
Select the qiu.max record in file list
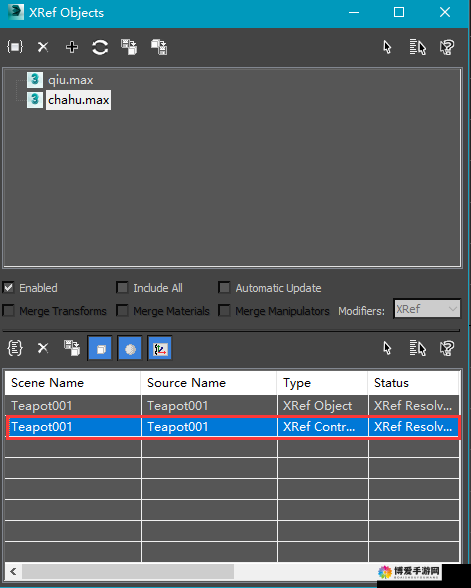tap(70, 80)
